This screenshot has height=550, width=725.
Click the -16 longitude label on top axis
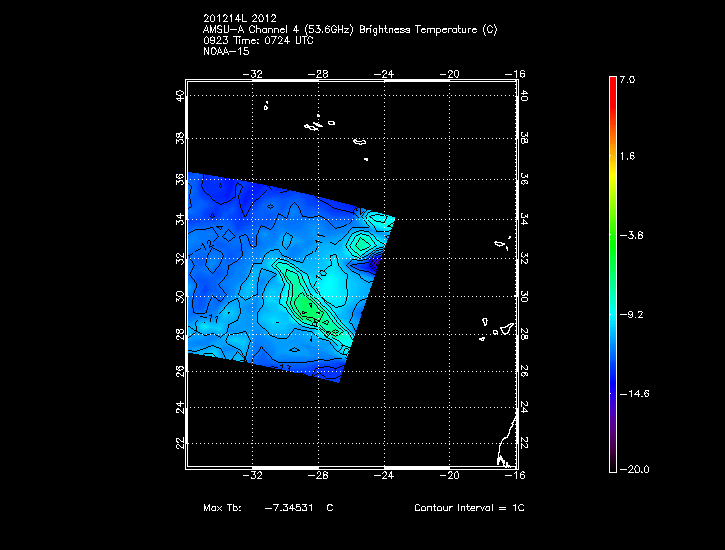[x=517, y=73]
